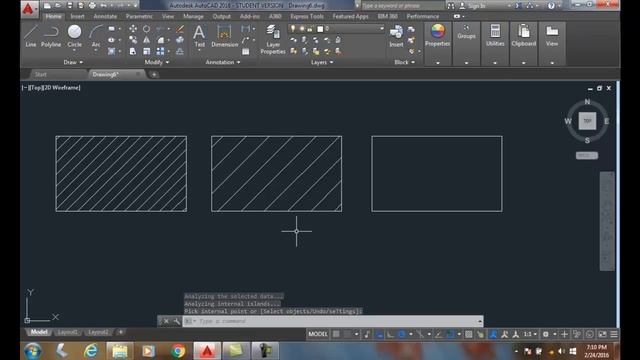Click Make Current layer icon
Screen dimensions: 640x360
coord(338,40)
